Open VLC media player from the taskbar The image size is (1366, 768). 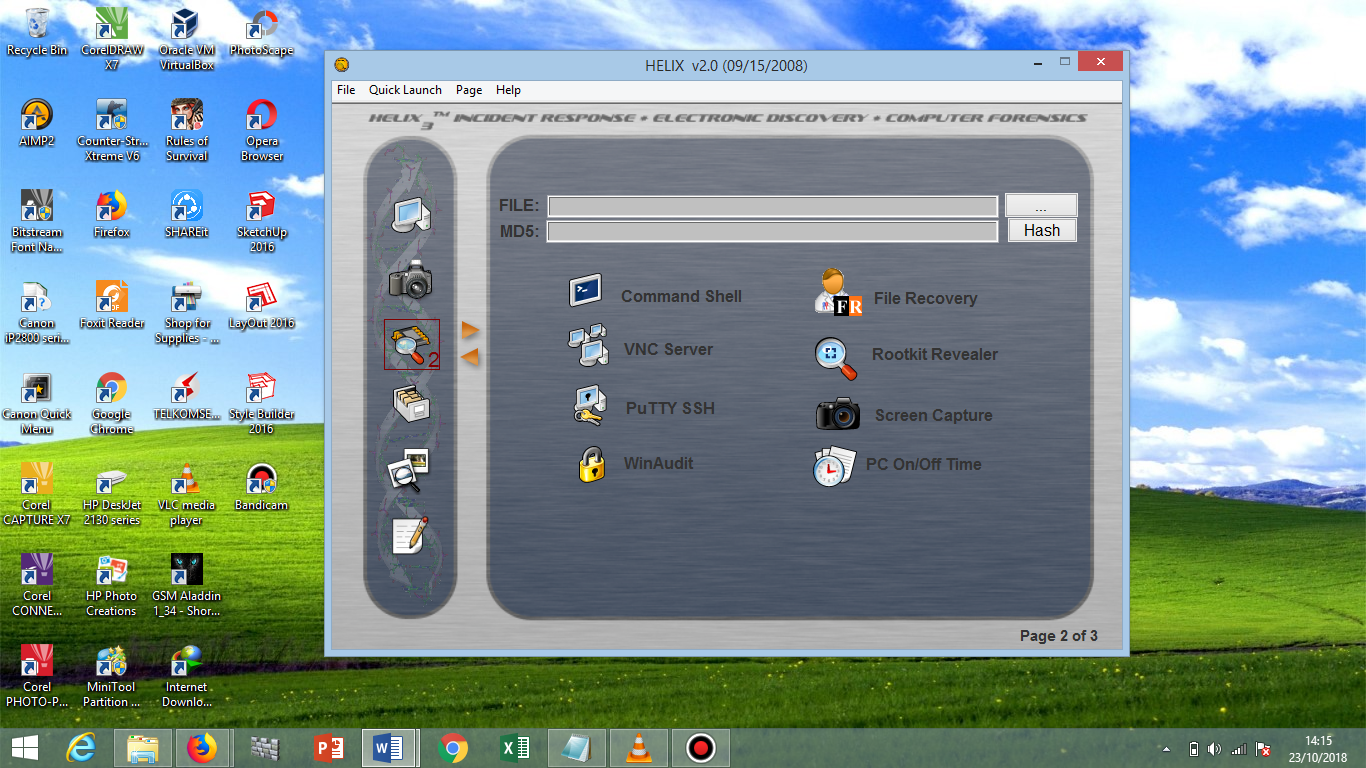[x=638, y=747]
